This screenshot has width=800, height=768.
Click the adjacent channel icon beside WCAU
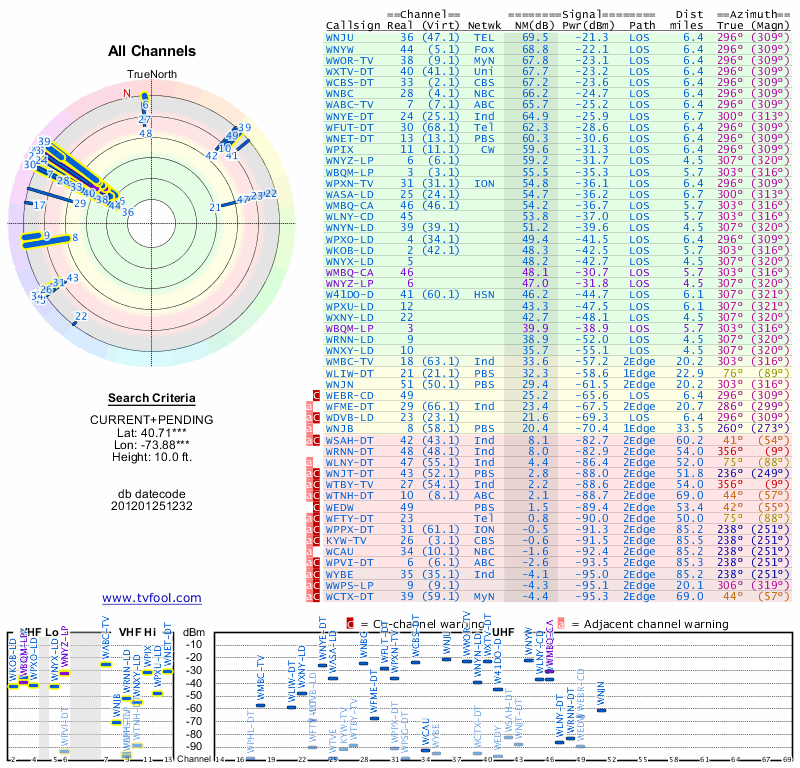pyautogui.click(x=309, y=552)
